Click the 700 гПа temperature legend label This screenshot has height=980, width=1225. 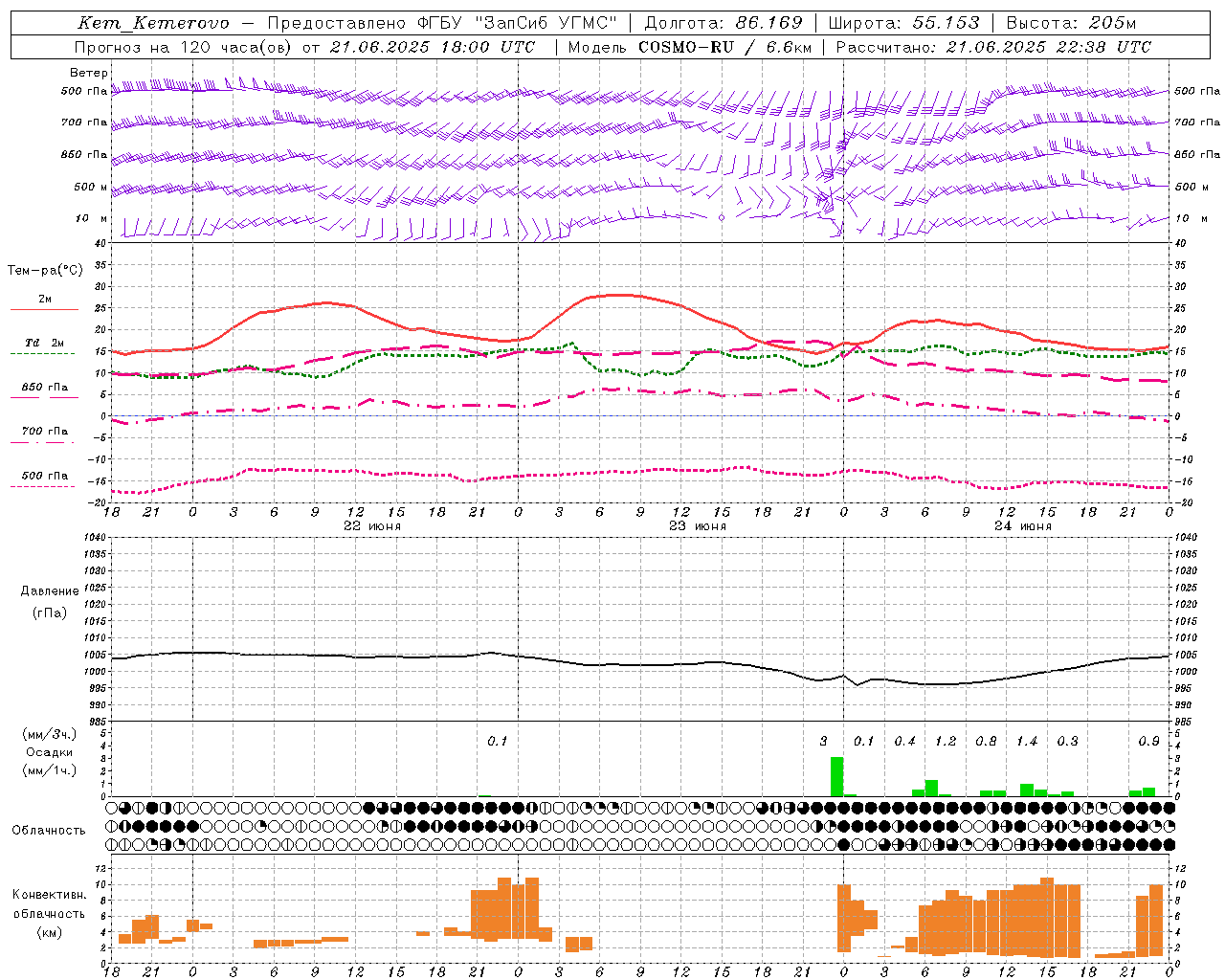pos(44,432)
